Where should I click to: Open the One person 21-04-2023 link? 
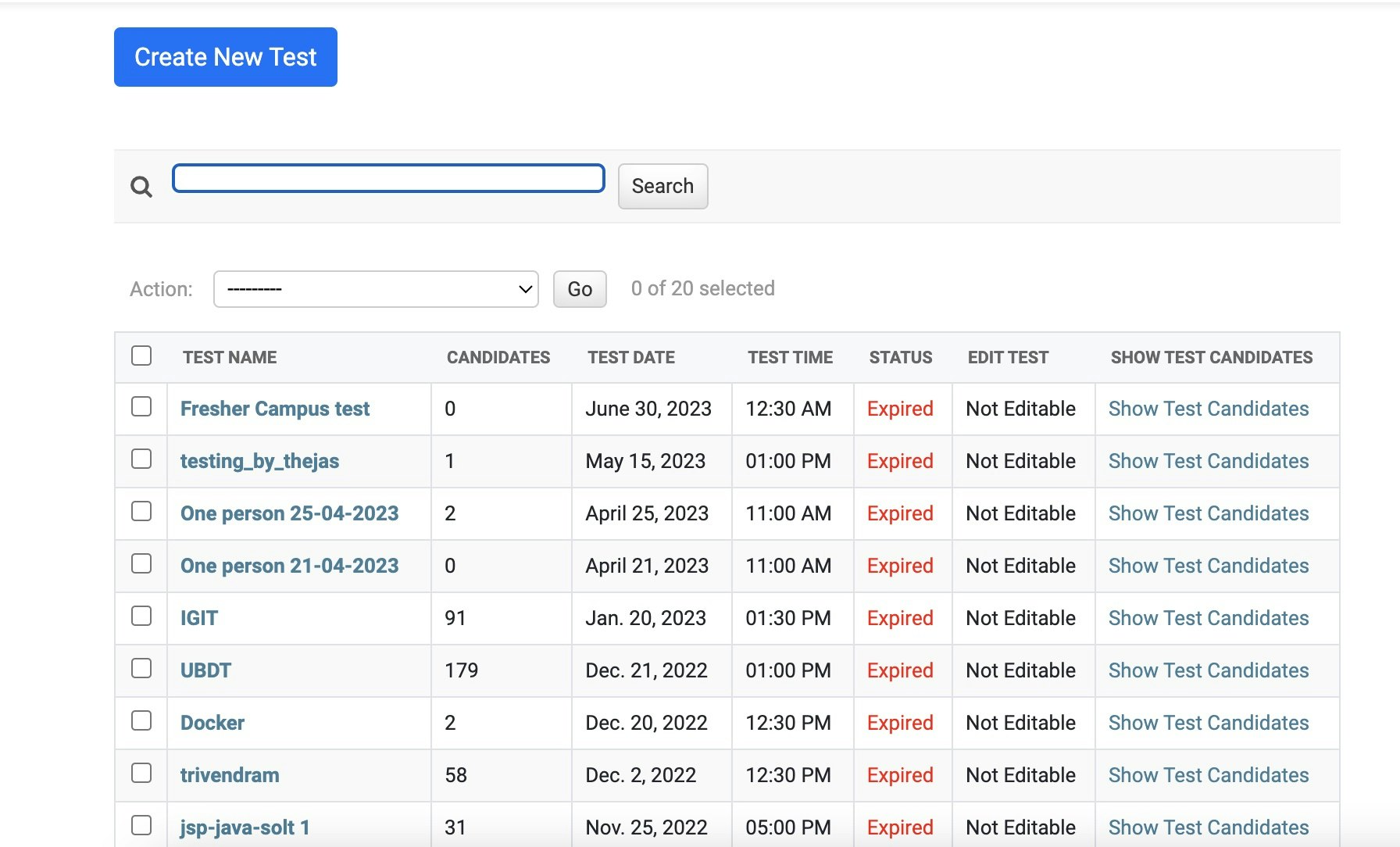click(x=290, y=566)
